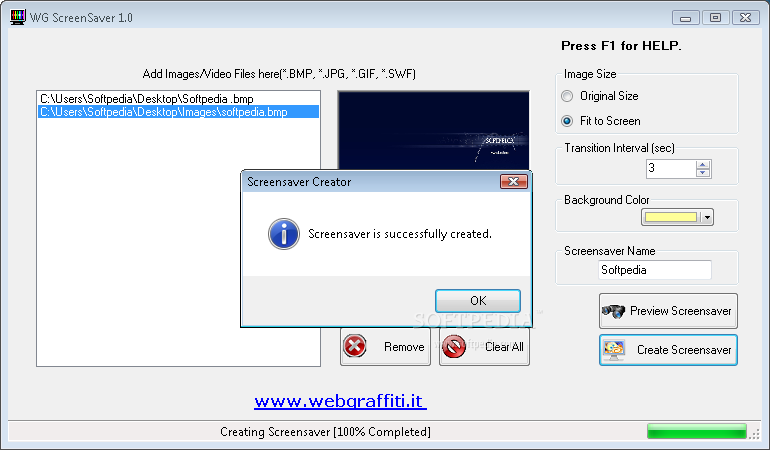Click the red X Remove icon
This screenshot has height=450, width=770.
tap(355, 346)
